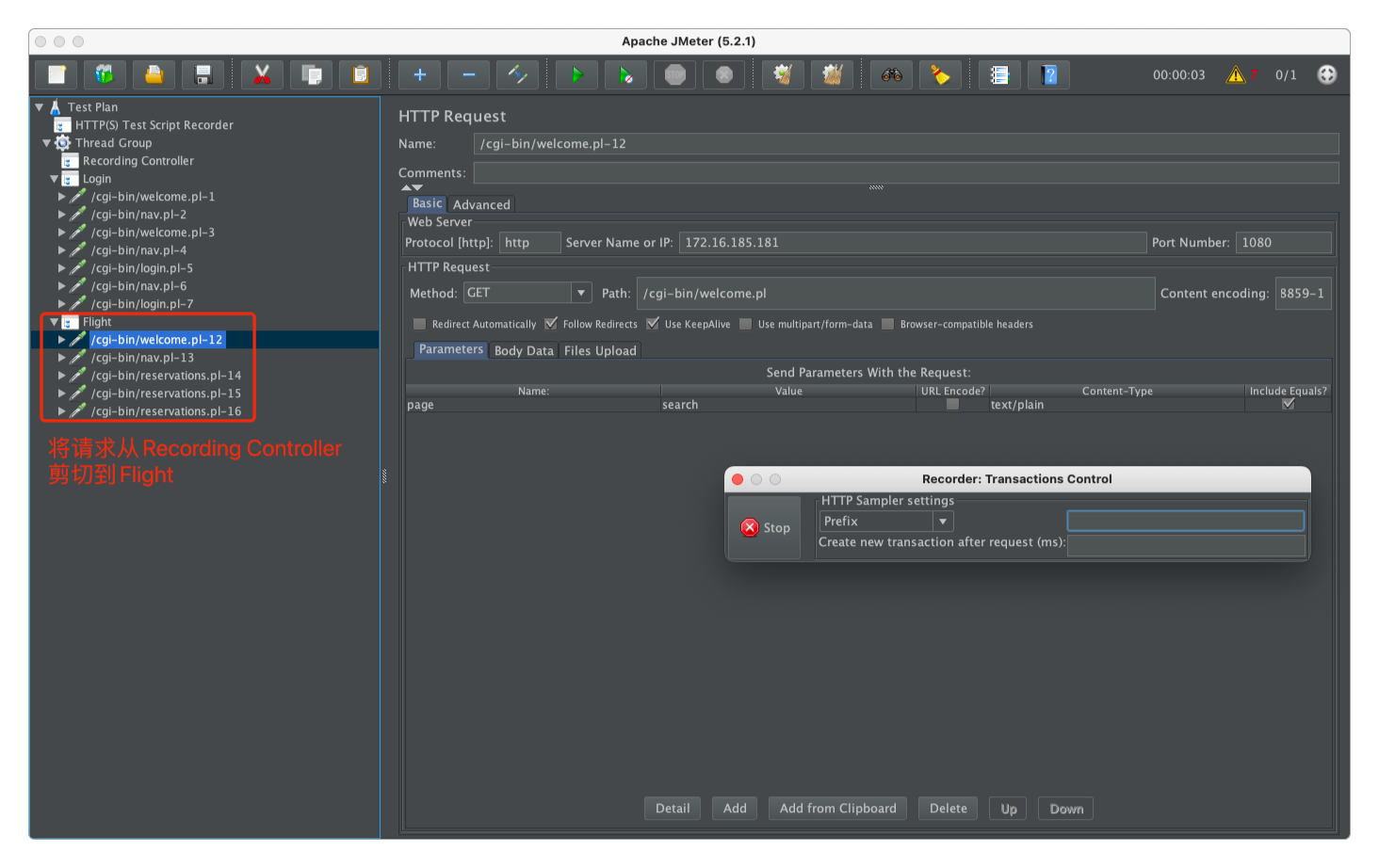Click the red Stop icon in recorder
This screenshot has height=868, width=1379.
point(750,527)
